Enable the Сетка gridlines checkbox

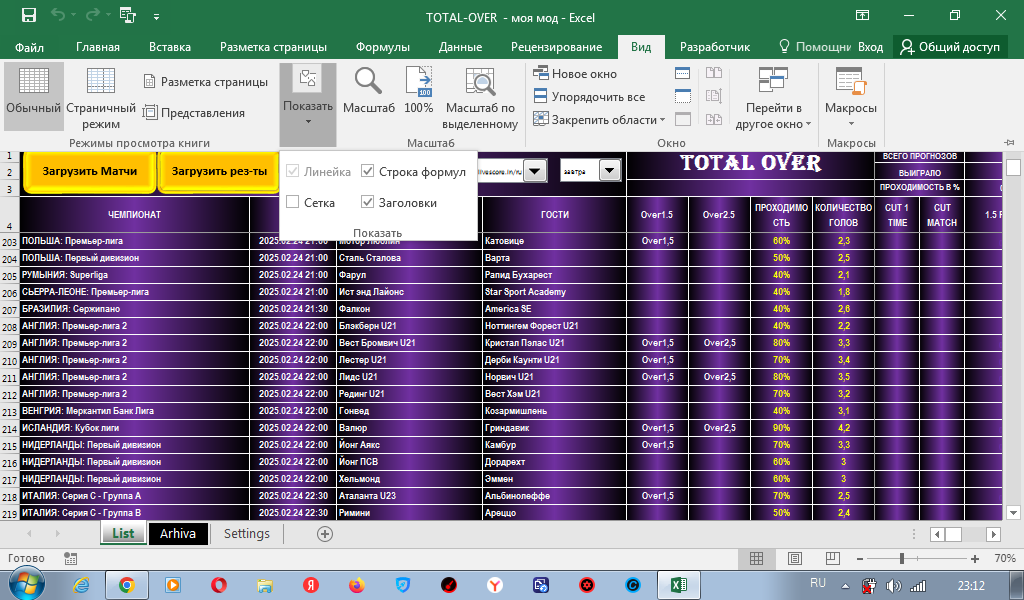[x=293, y=202]
